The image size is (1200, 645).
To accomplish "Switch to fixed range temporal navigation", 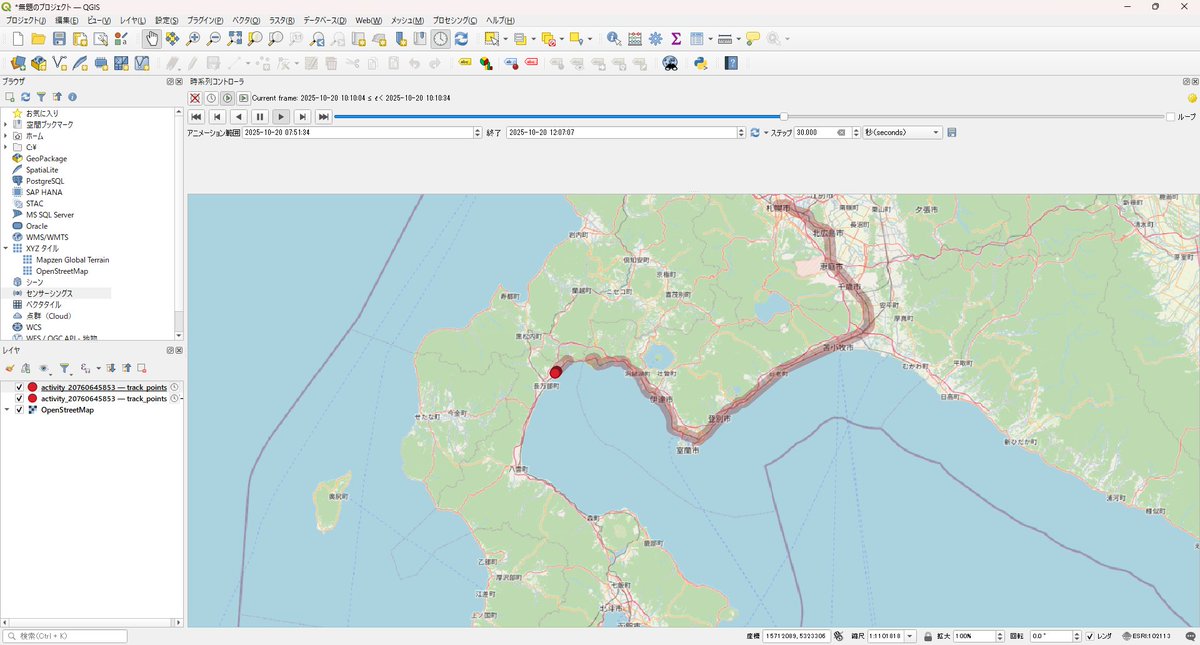I will [x=211, y=98].
